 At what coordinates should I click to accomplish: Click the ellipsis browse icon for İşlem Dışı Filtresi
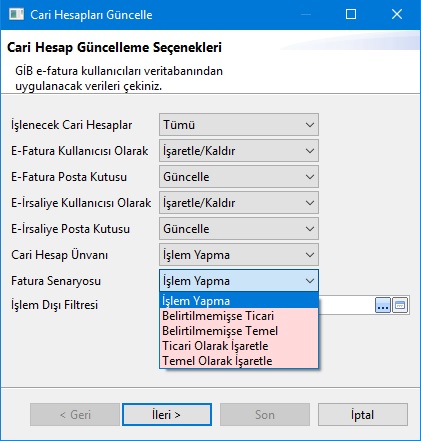coord(383,305)
